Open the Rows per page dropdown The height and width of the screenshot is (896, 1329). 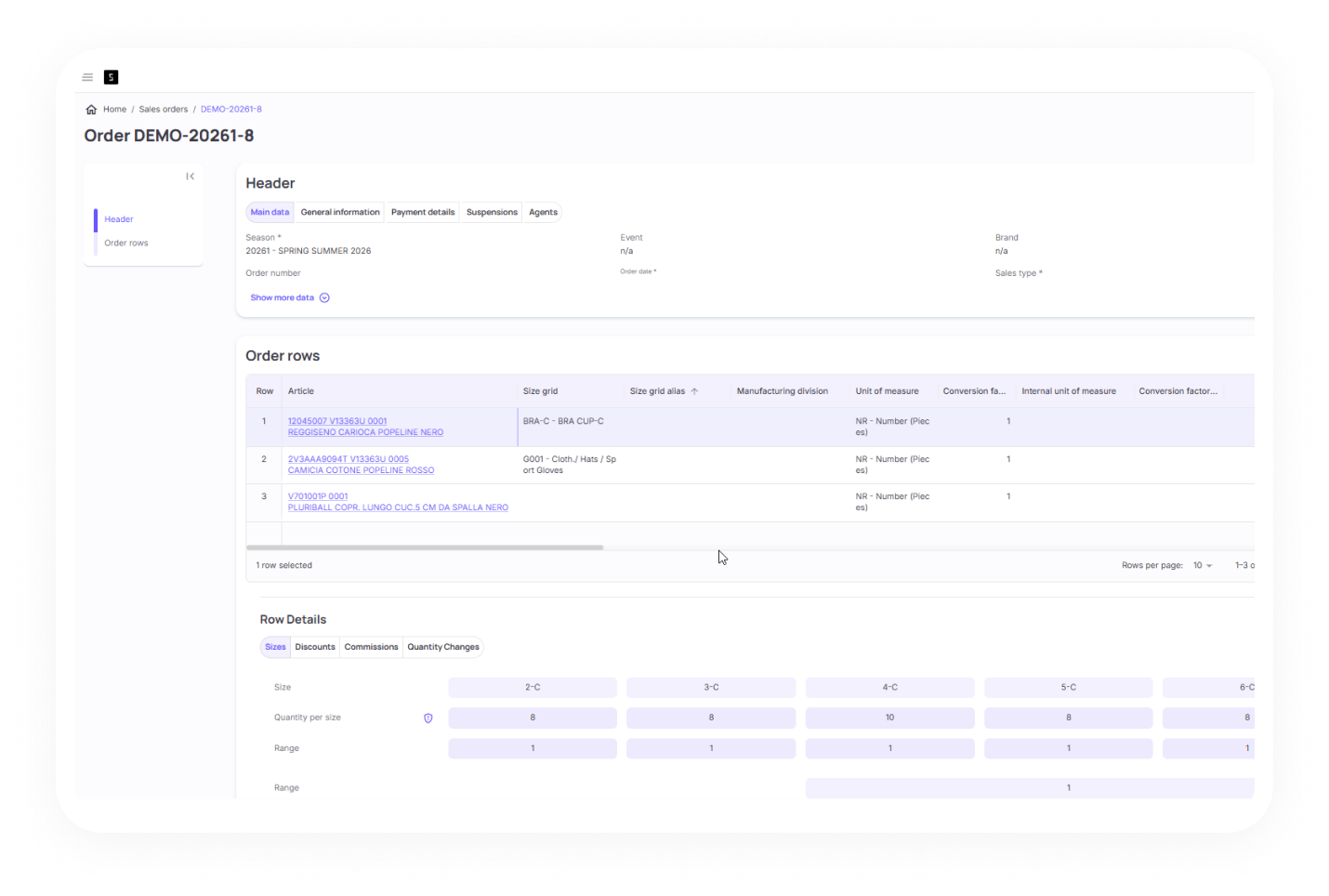(1203, 565)
